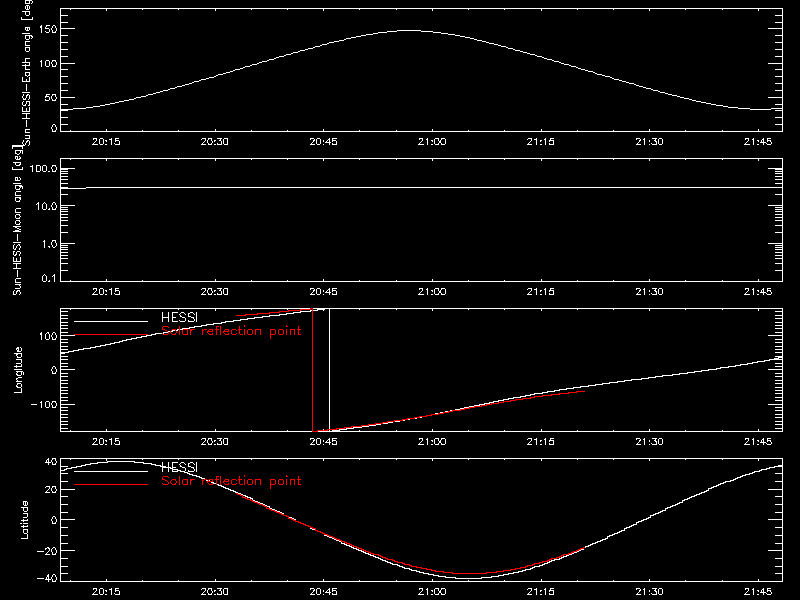
Task: Click 20:15 time label under Earth angle plot
Action: 106,142
